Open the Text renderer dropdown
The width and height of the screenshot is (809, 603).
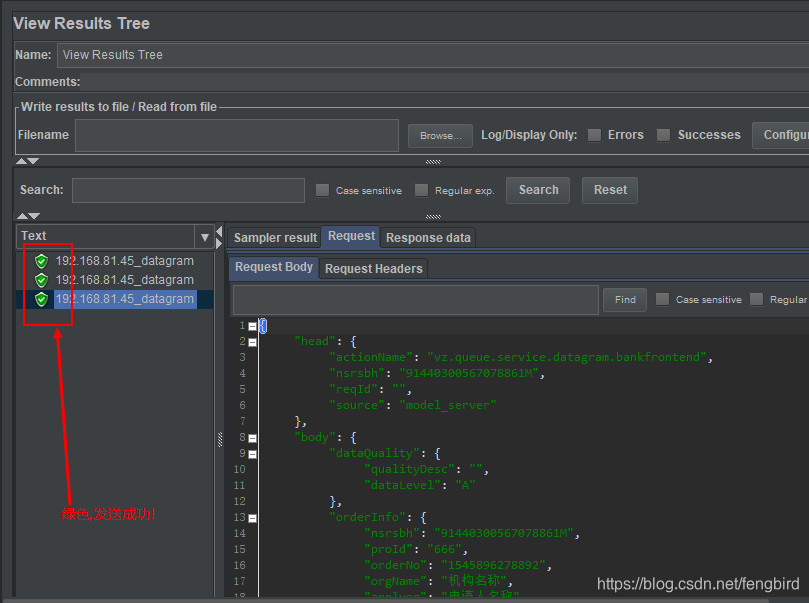(x=204, y=237)
